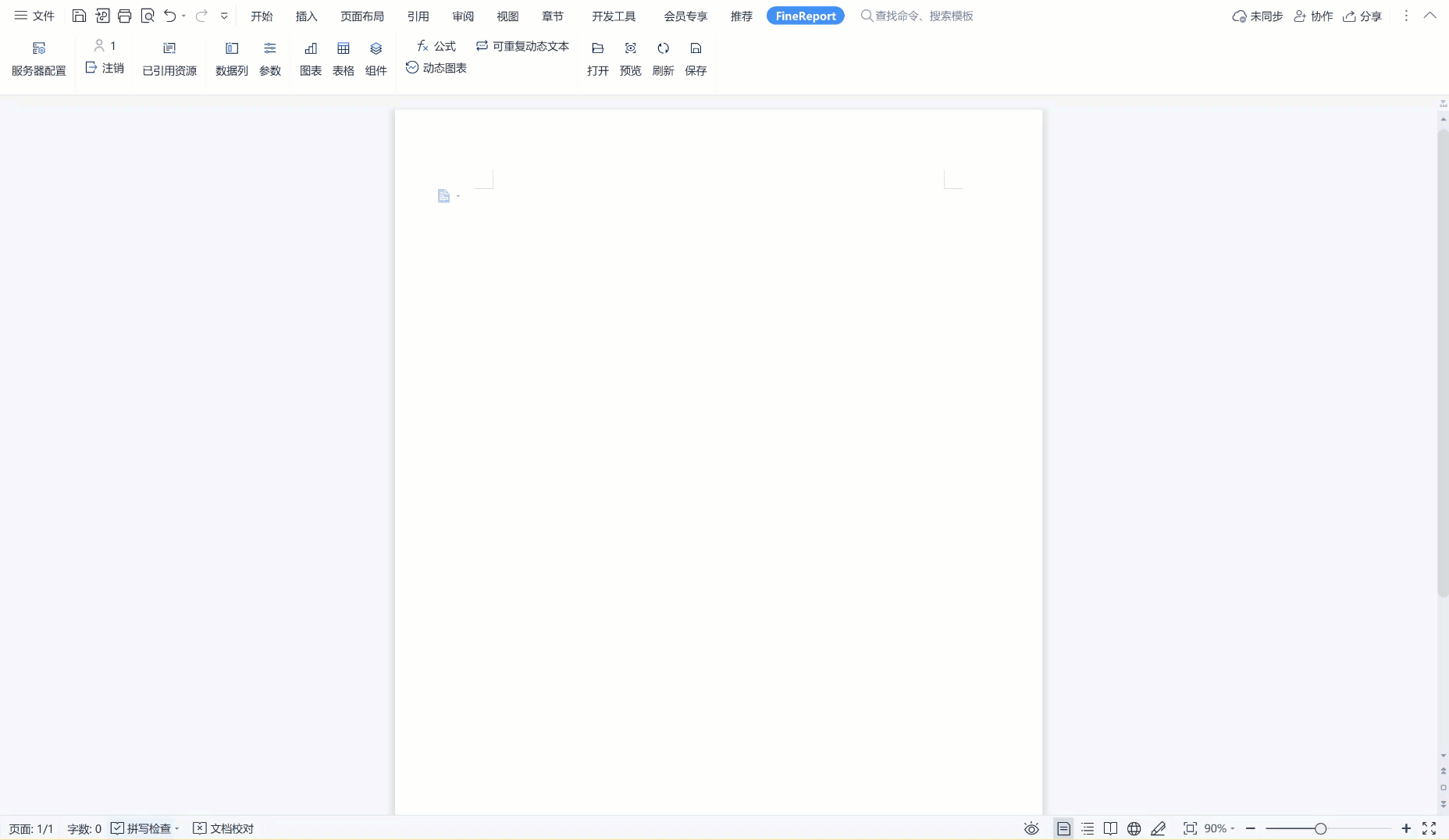Expand the undo history dropdown arrow
1449x840 pixels.
(184, 16)
